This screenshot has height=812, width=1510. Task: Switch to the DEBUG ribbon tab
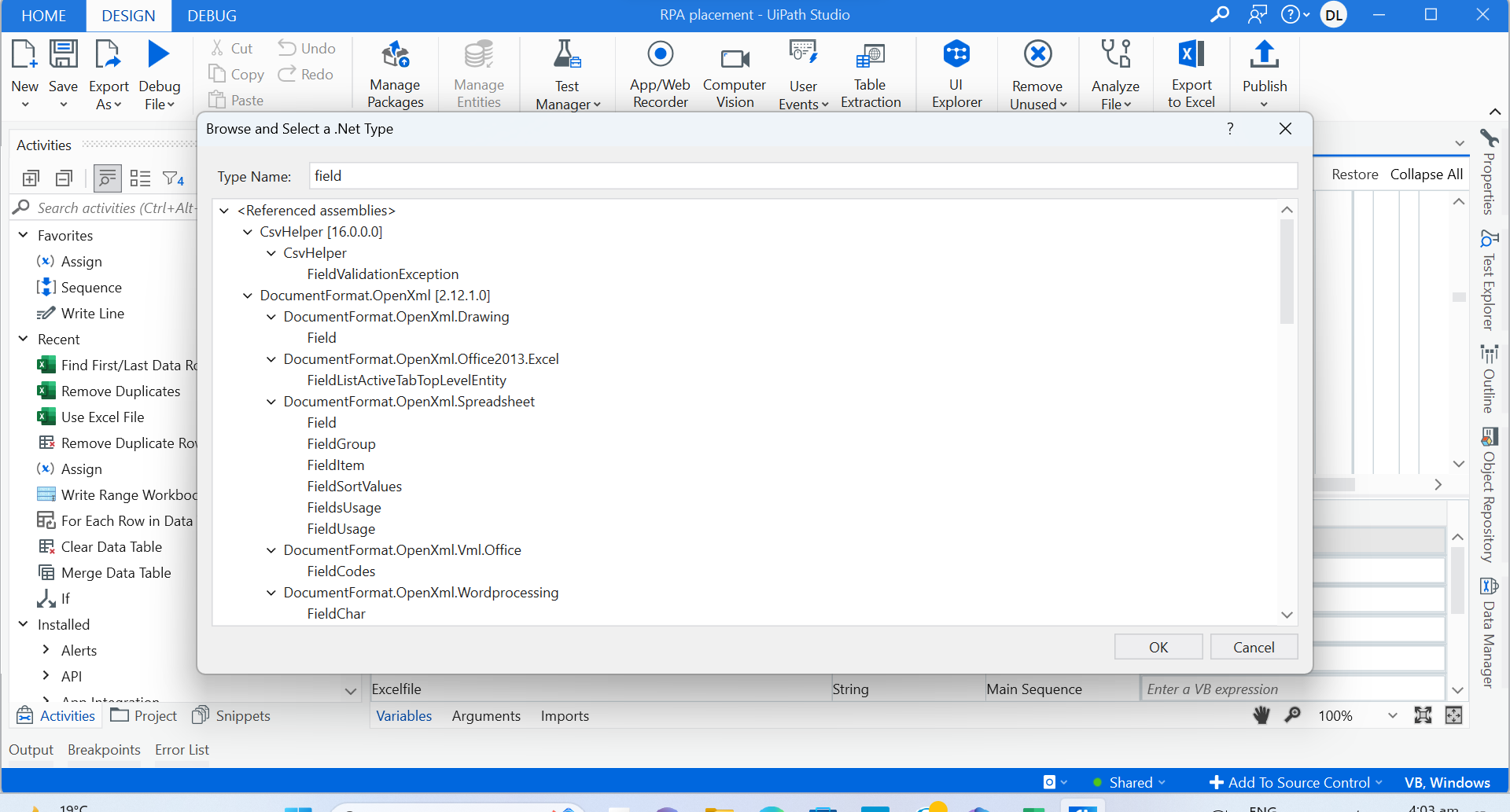pyautogui.click(x=211, y=15)
